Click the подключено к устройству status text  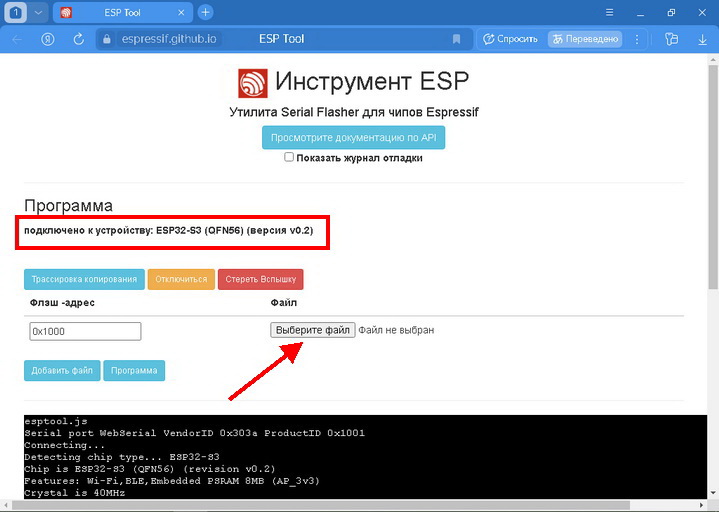click(x=169, y=230)
